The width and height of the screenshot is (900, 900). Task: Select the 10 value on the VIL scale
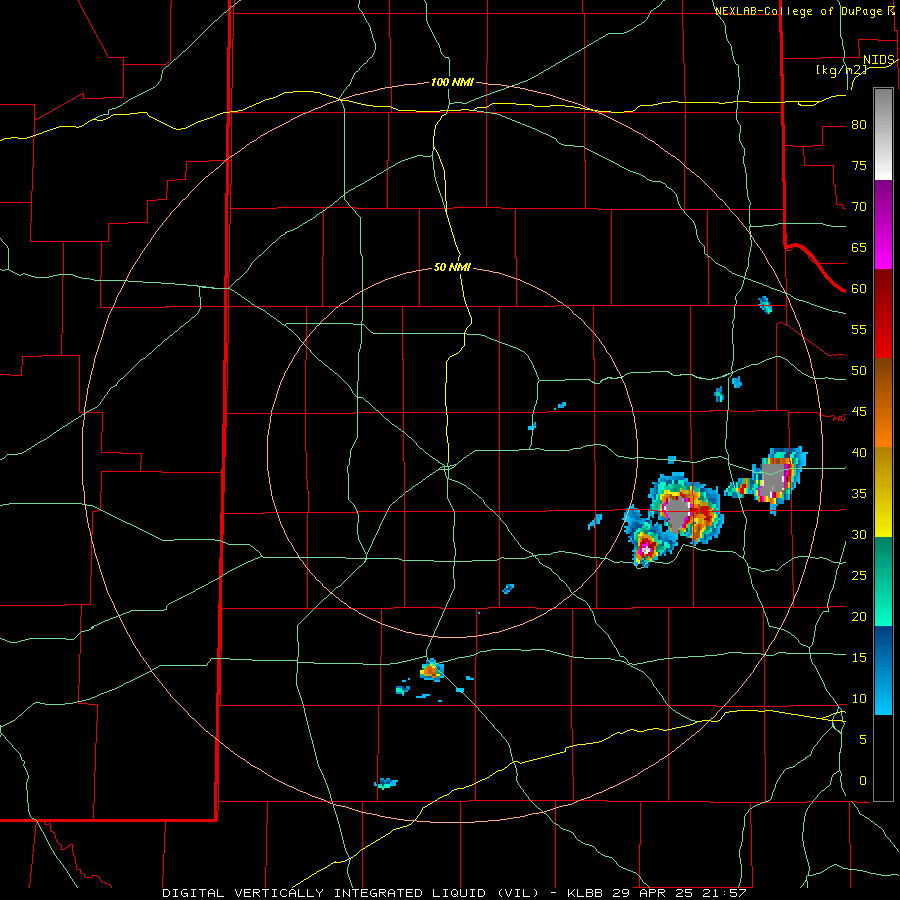coord(859,699)
